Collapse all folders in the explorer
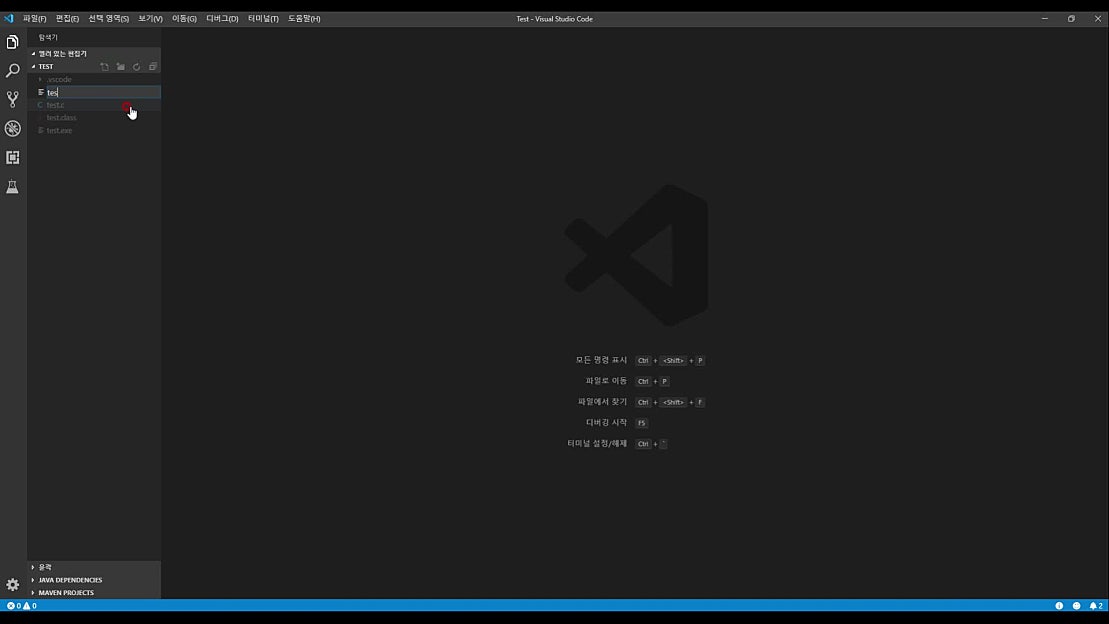Viewport: 1109px width, 624px height. pyautogui.click(x=152, y=66)
